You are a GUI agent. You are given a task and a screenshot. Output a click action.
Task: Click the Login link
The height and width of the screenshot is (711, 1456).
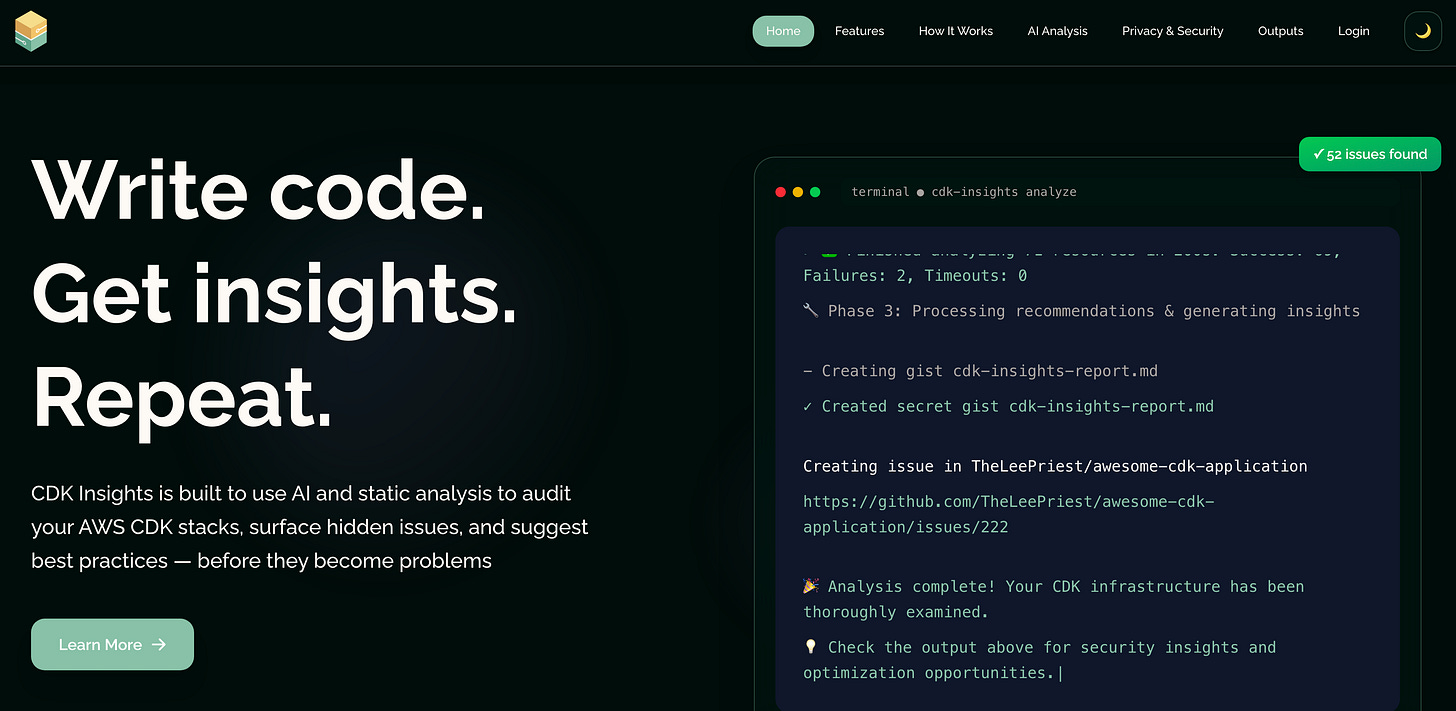pyautogui.click(x=1354, y=31)
